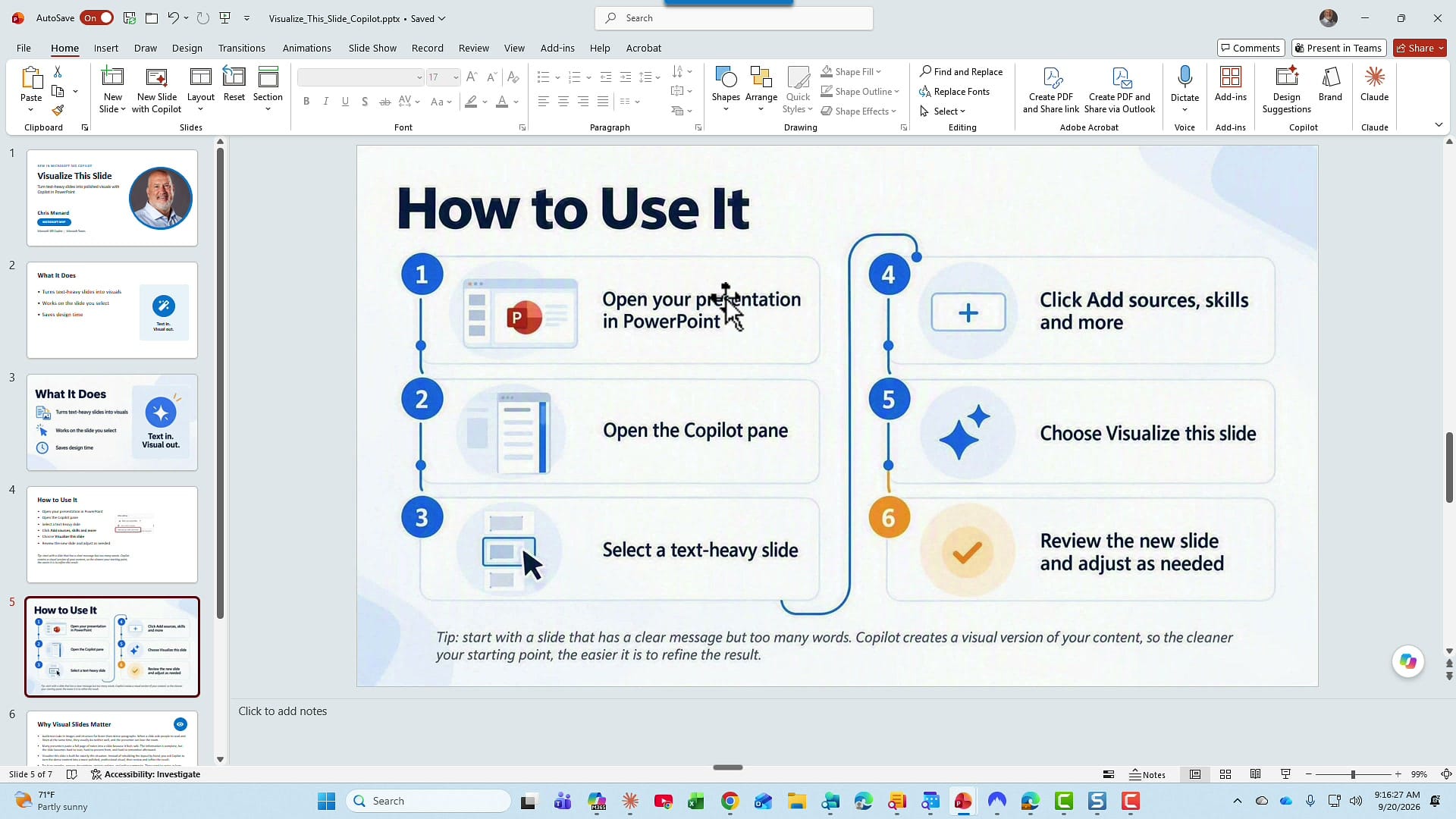This screenshot has width=1456, height=819.
Task: Expand the Section dropdown
Action: click(268, 109)
